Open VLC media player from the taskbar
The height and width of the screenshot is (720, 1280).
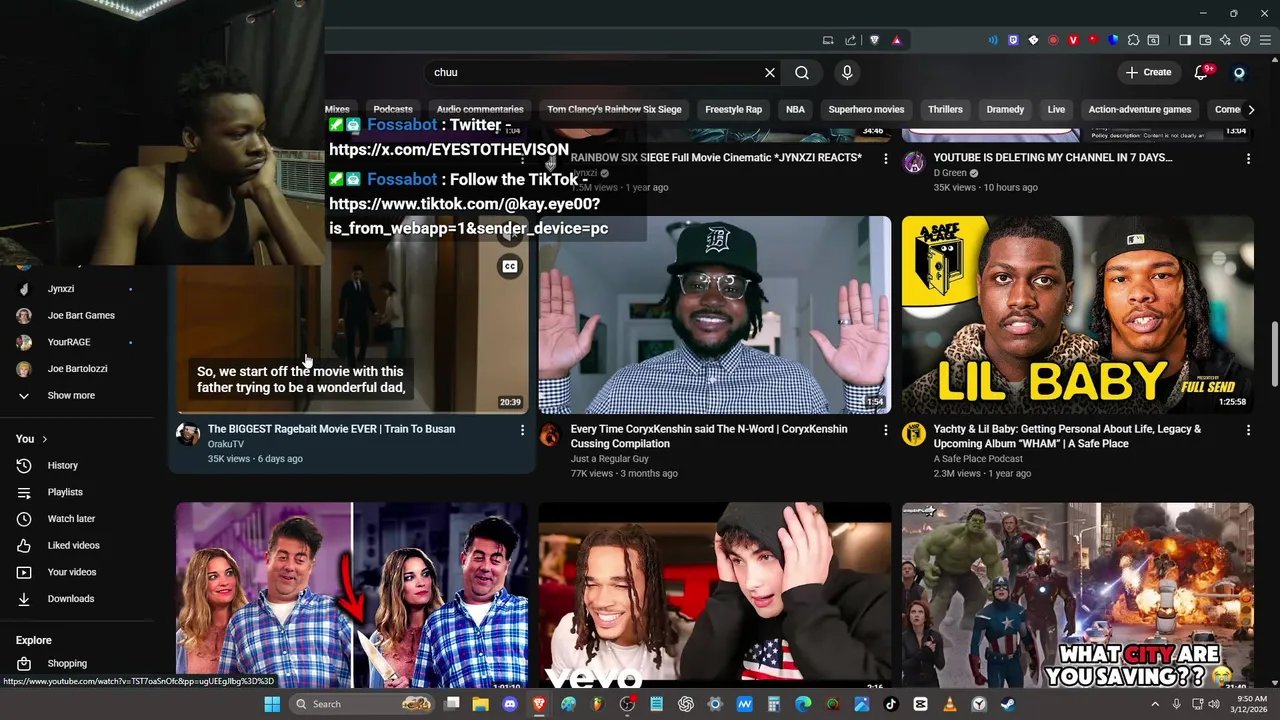949,704
